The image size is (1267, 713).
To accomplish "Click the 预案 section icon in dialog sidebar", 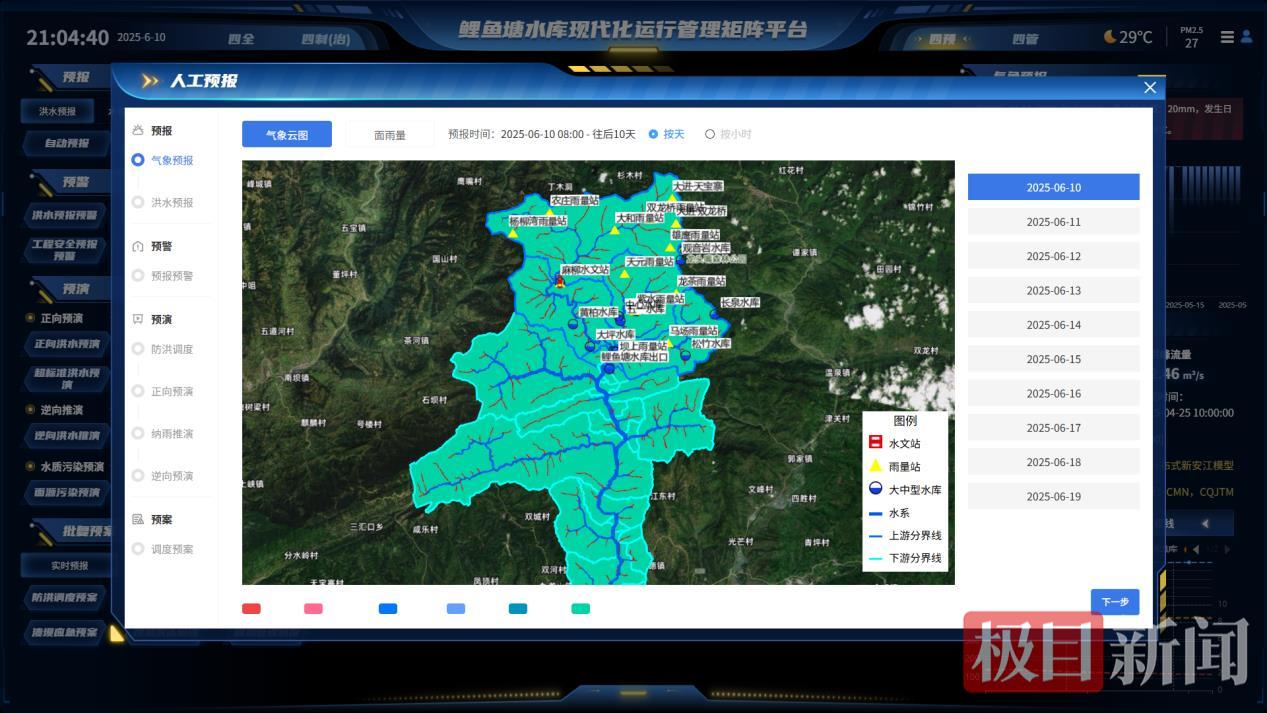I will coord(136,518).
